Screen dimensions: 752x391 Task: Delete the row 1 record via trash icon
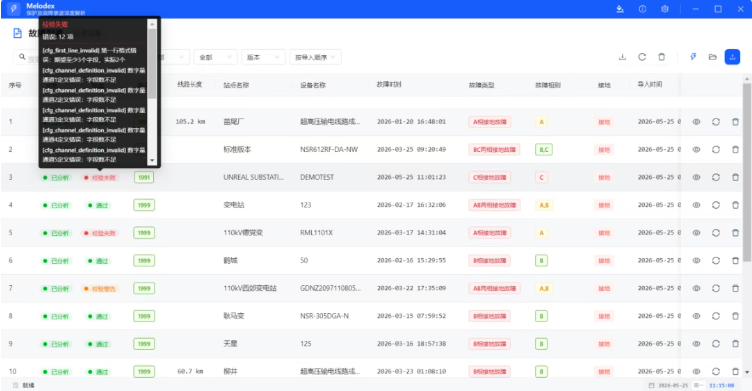[735, 122]
